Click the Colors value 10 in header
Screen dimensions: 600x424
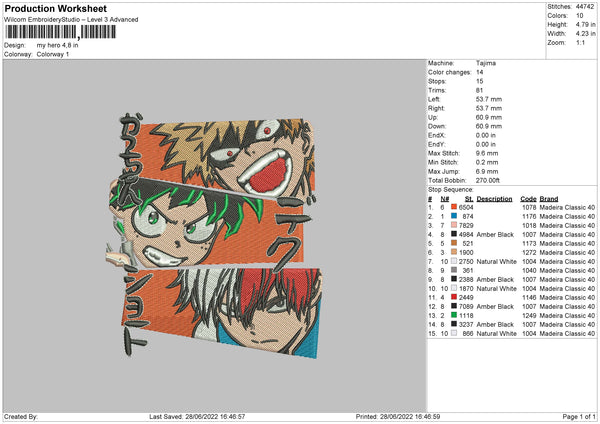coord(580,16)
